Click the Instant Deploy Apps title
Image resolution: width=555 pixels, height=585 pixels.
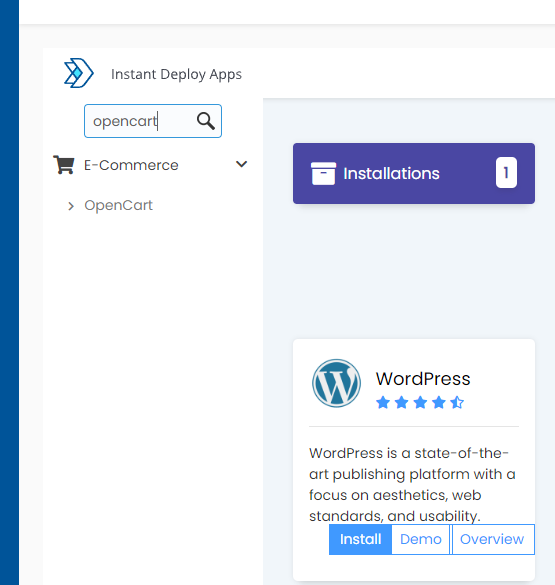pyautogui.click(x=176, y=74)
